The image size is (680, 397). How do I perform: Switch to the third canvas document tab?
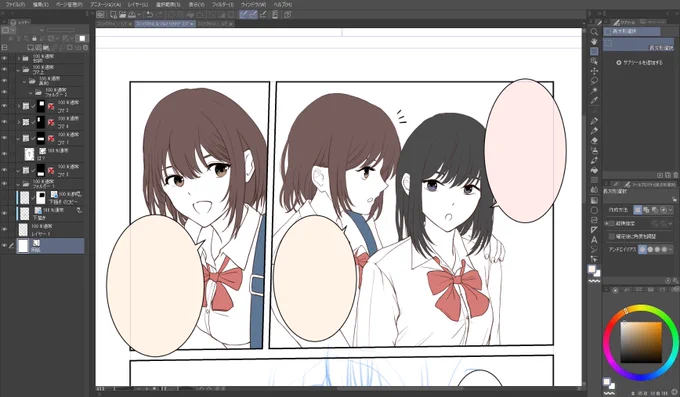coord(214,23)
